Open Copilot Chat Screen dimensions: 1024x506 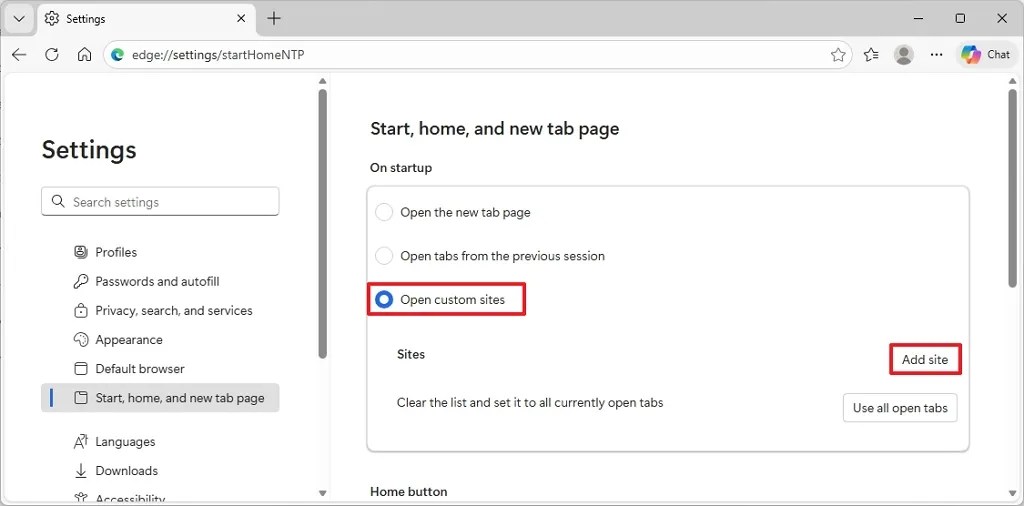[x=985, y=55]
